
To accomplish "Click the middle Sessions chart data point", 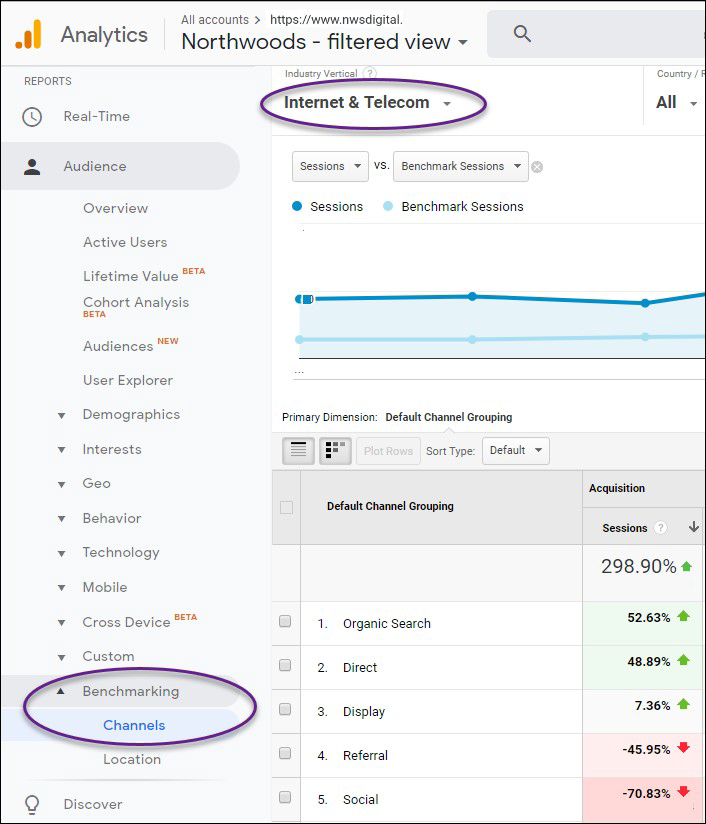I will coord(472,296).
